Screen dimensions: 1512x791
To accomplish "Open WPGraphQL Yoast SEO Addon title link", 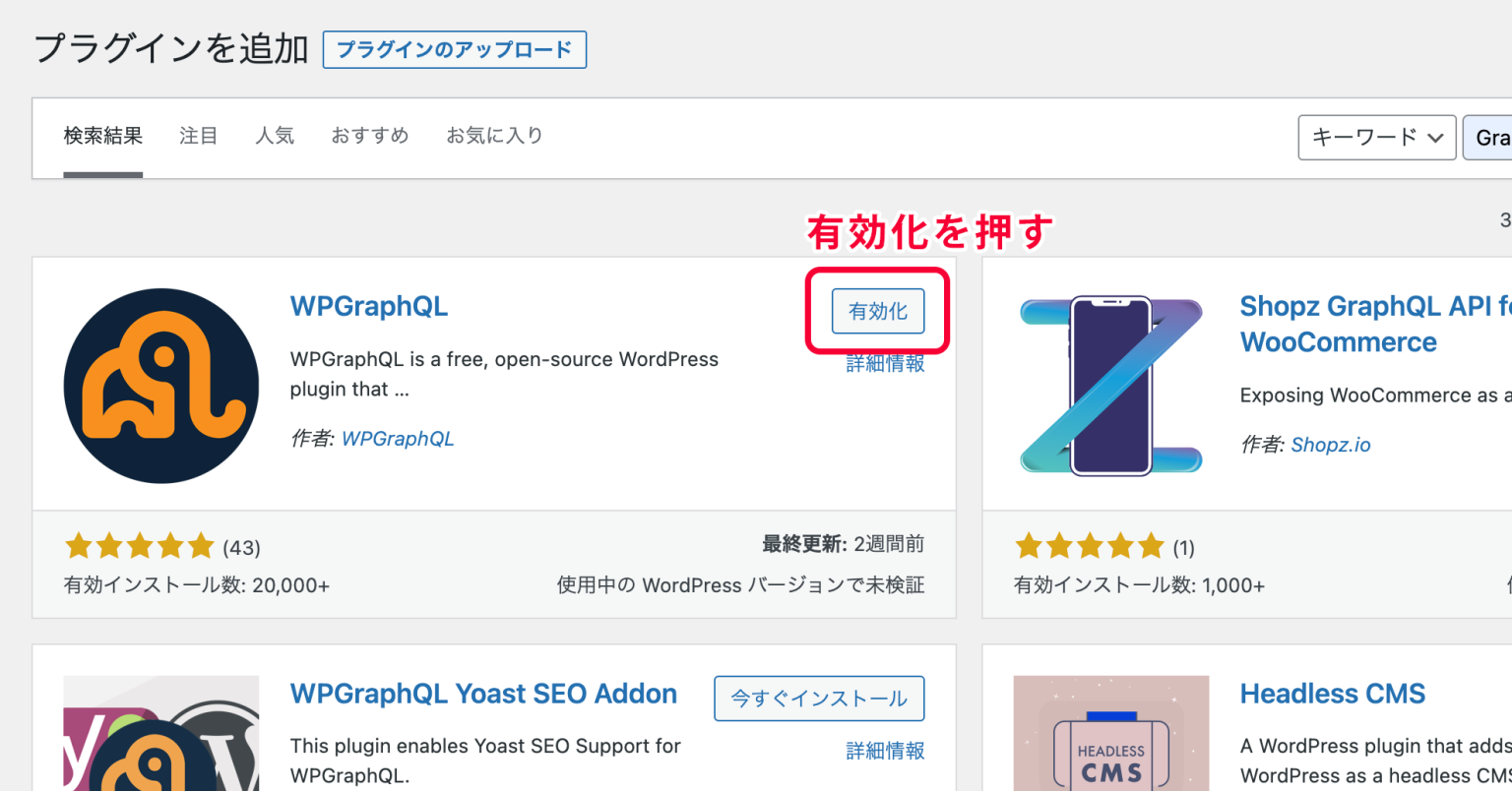I will (483, 694).
